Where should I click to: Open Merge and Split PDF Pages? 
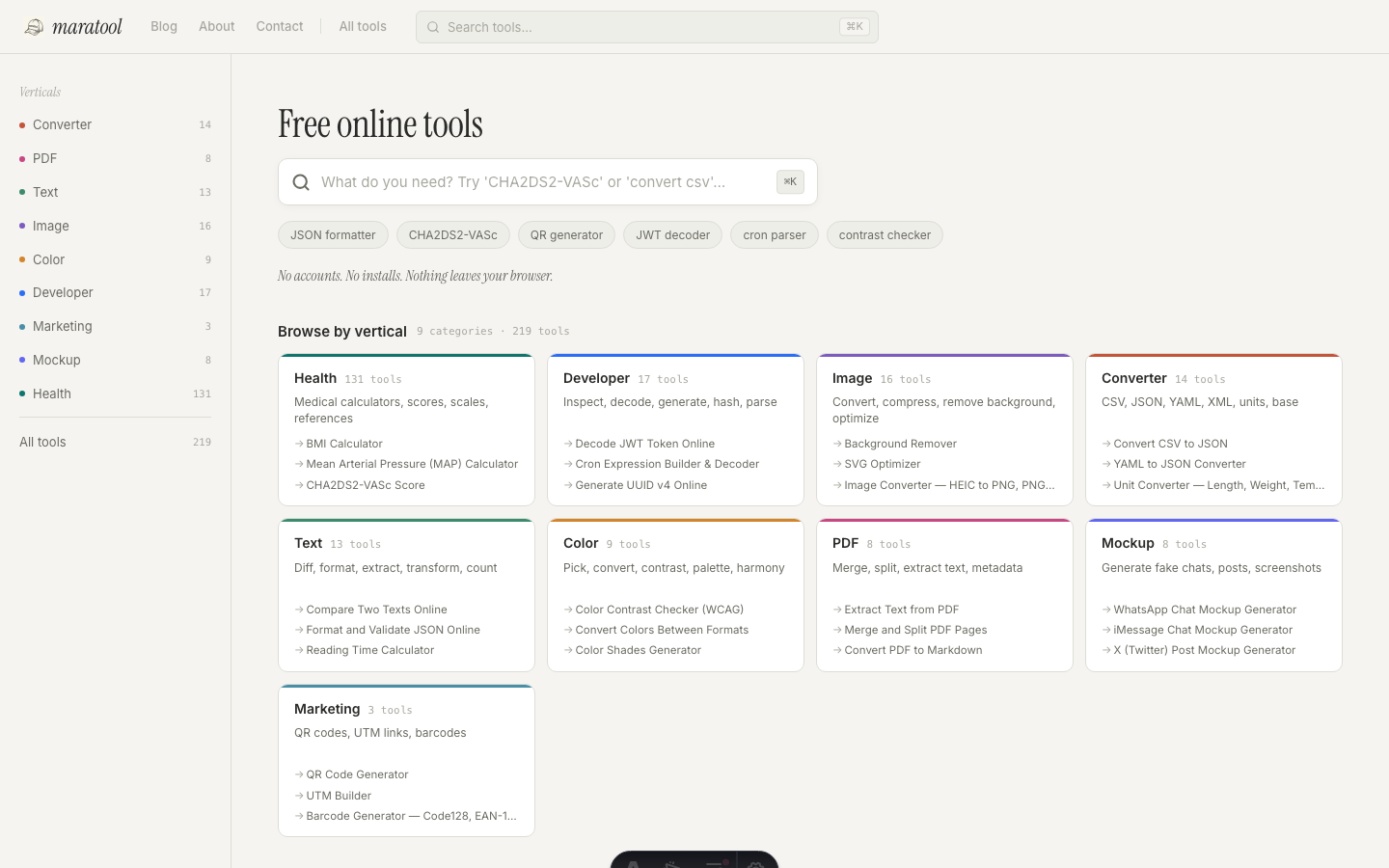tap(911, 630)
